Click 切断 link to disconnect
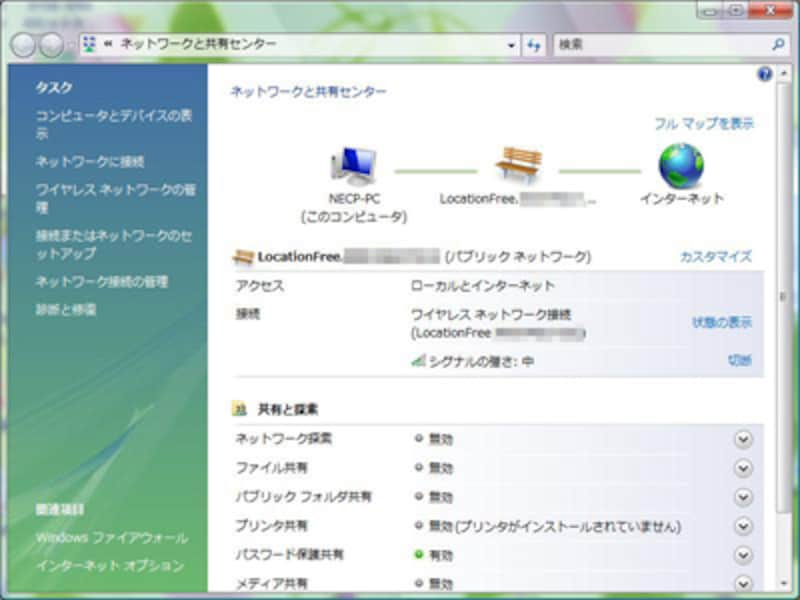The image size is (800, 600). tap(740, 360)
